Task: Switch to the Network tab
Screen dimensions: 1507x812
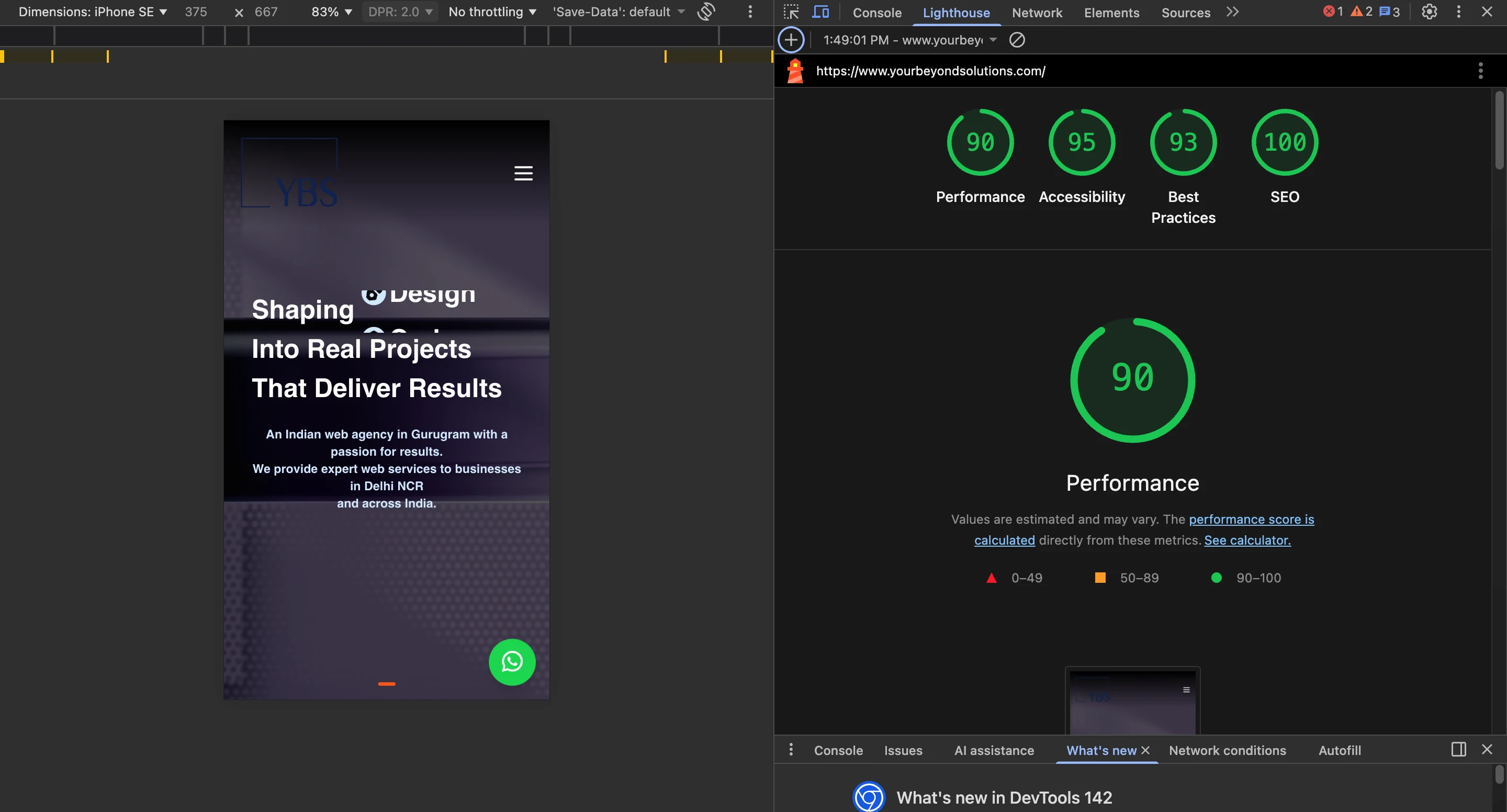Action: click(x=1037, y=12)
